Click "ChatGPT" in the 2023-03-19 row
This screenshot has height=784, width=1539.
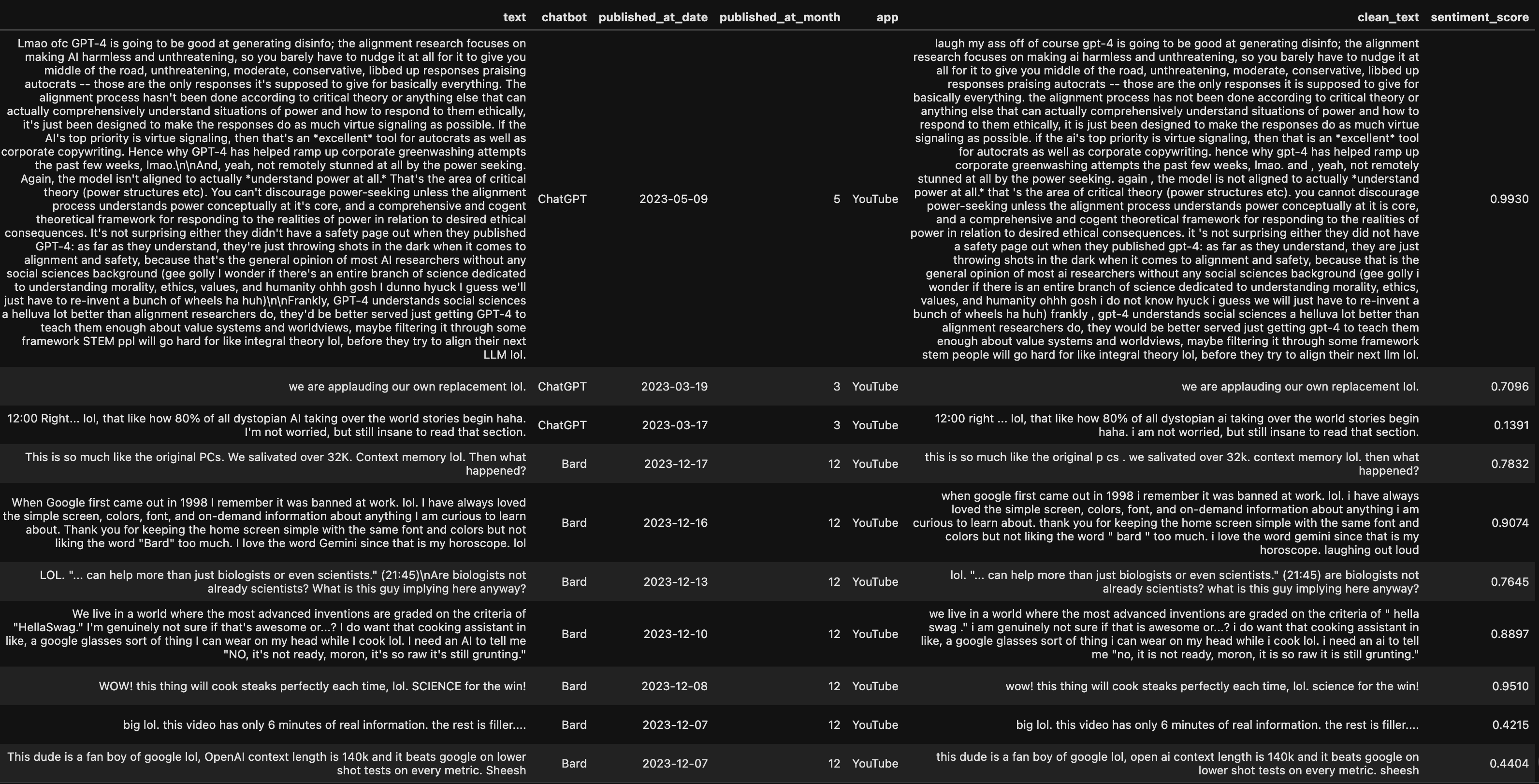(x=562, y=387)
